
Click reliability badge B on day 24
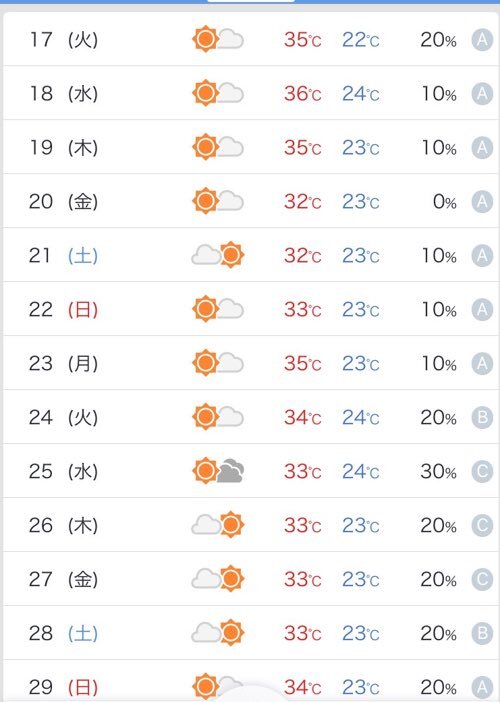coord(482,417)
